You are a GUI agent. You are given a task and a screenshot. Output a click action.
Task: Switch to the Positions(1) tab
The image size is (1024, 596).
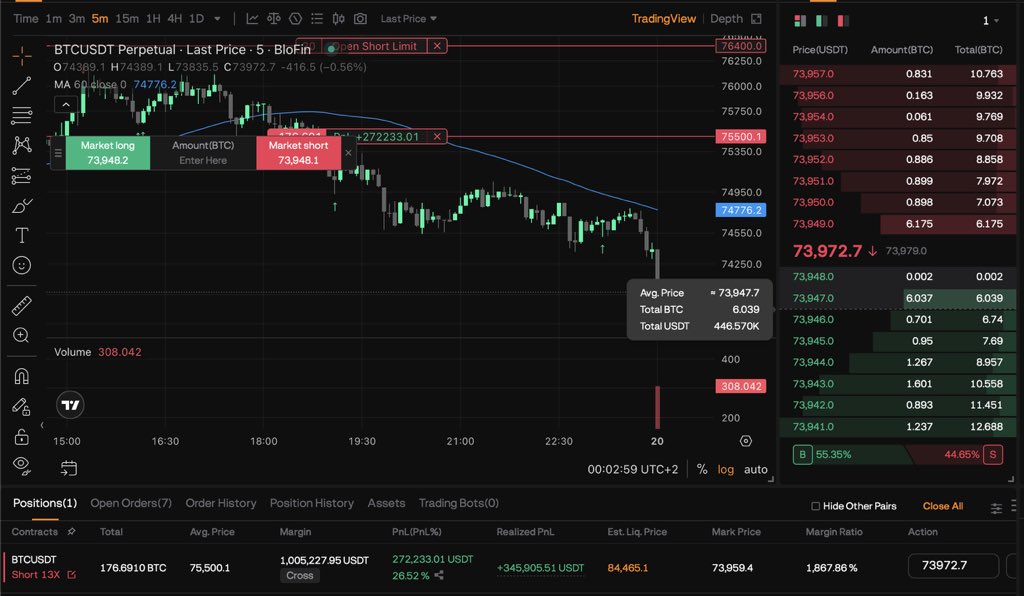45,503
